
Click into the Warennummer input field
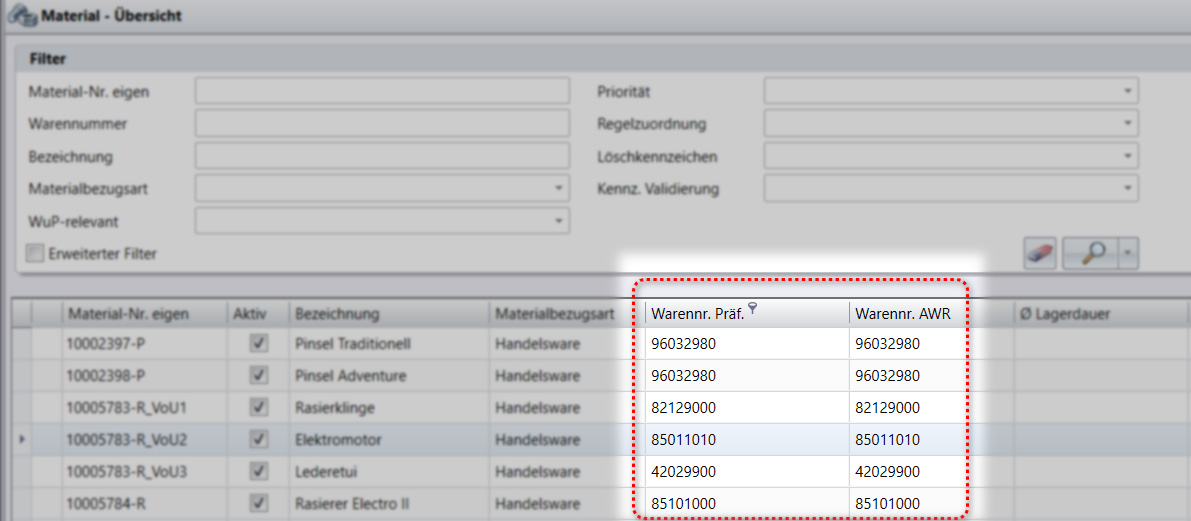[x=382, y=124]
